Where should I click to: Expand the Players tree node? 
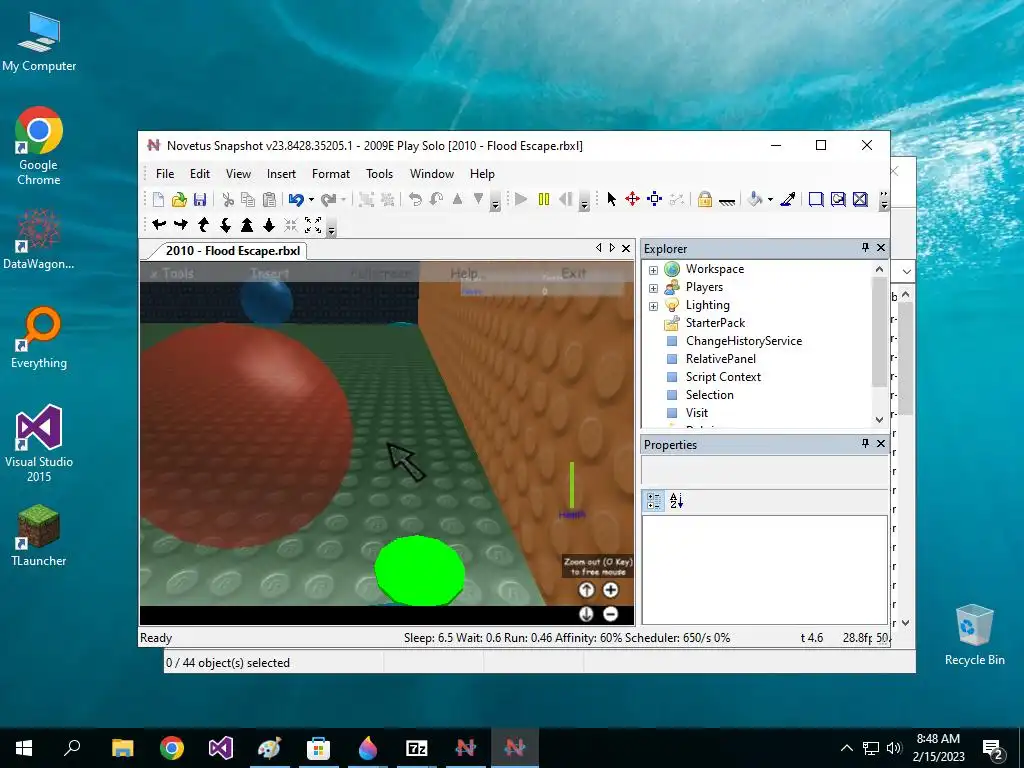653,288
